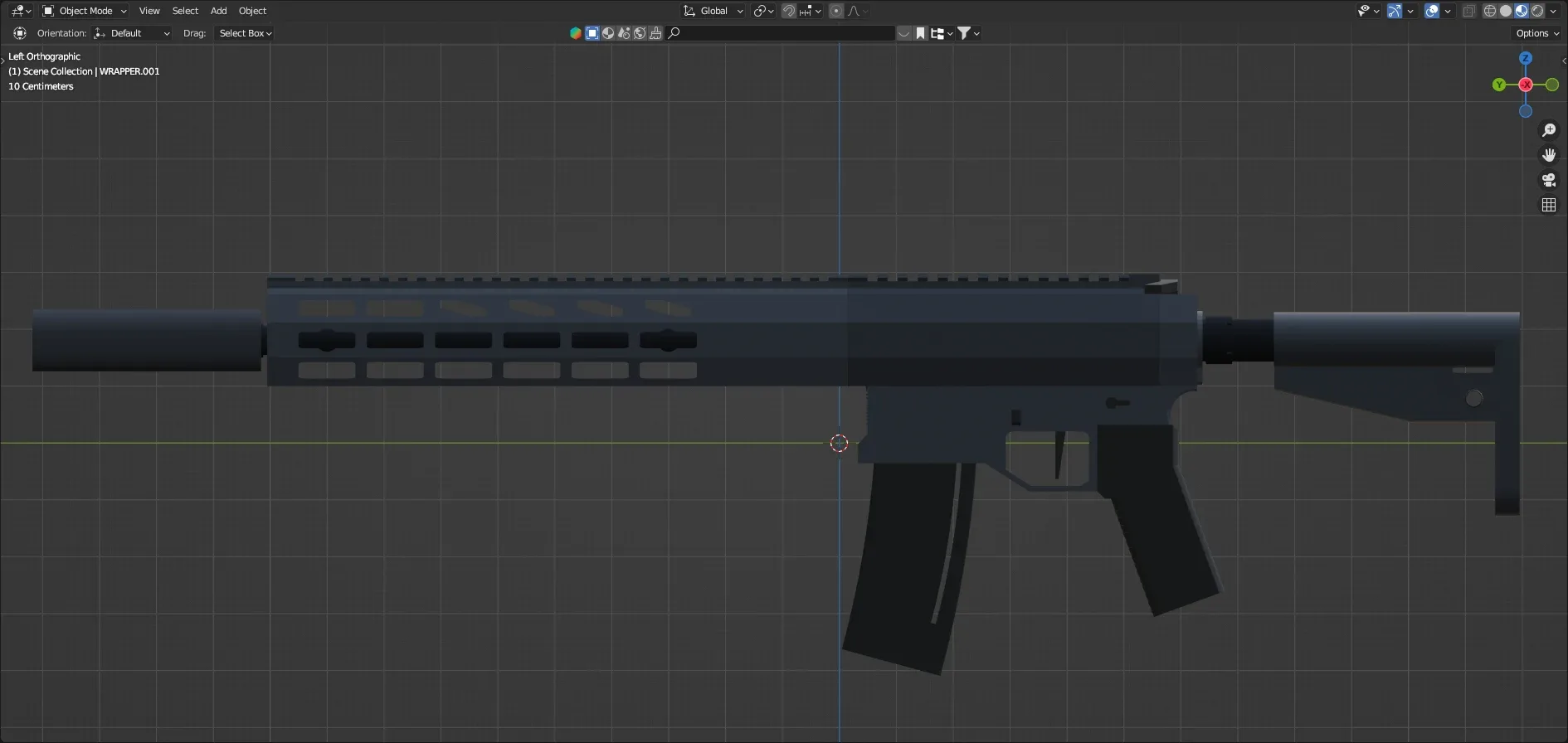This screenshot has height=743, width=1568.
Task: Expand the overlays options dropdown arrow
Action: [1448, 11]
